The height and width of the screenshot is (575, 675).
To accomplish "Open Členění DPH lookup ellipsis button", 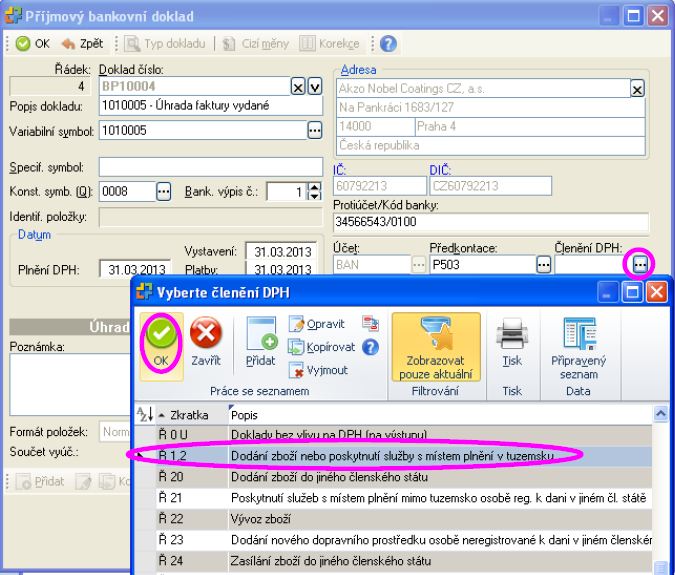I will pyautogui.click(x=640, y=264).
